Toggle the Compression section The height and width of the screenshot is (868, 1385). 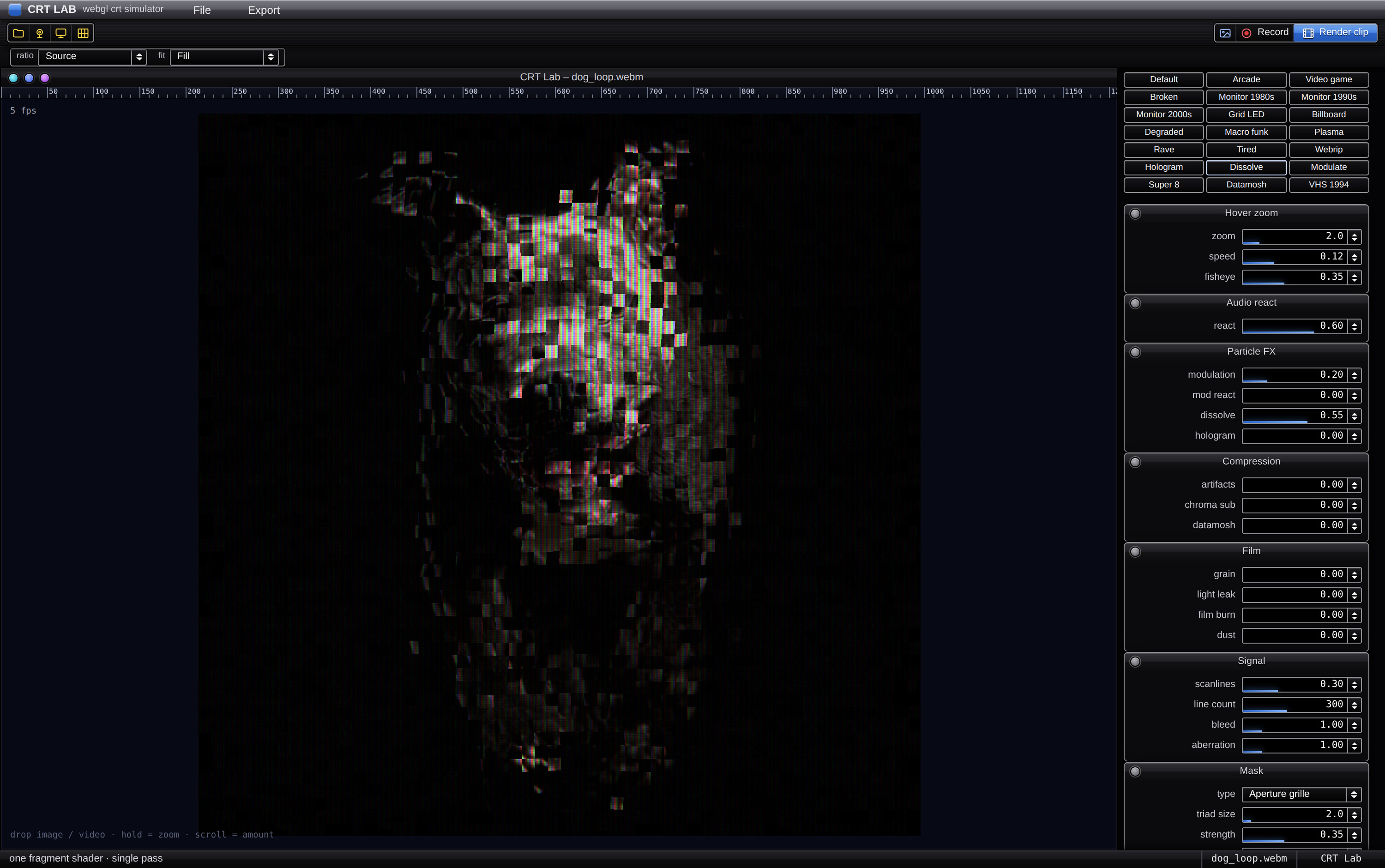[x=1135, y=462]
